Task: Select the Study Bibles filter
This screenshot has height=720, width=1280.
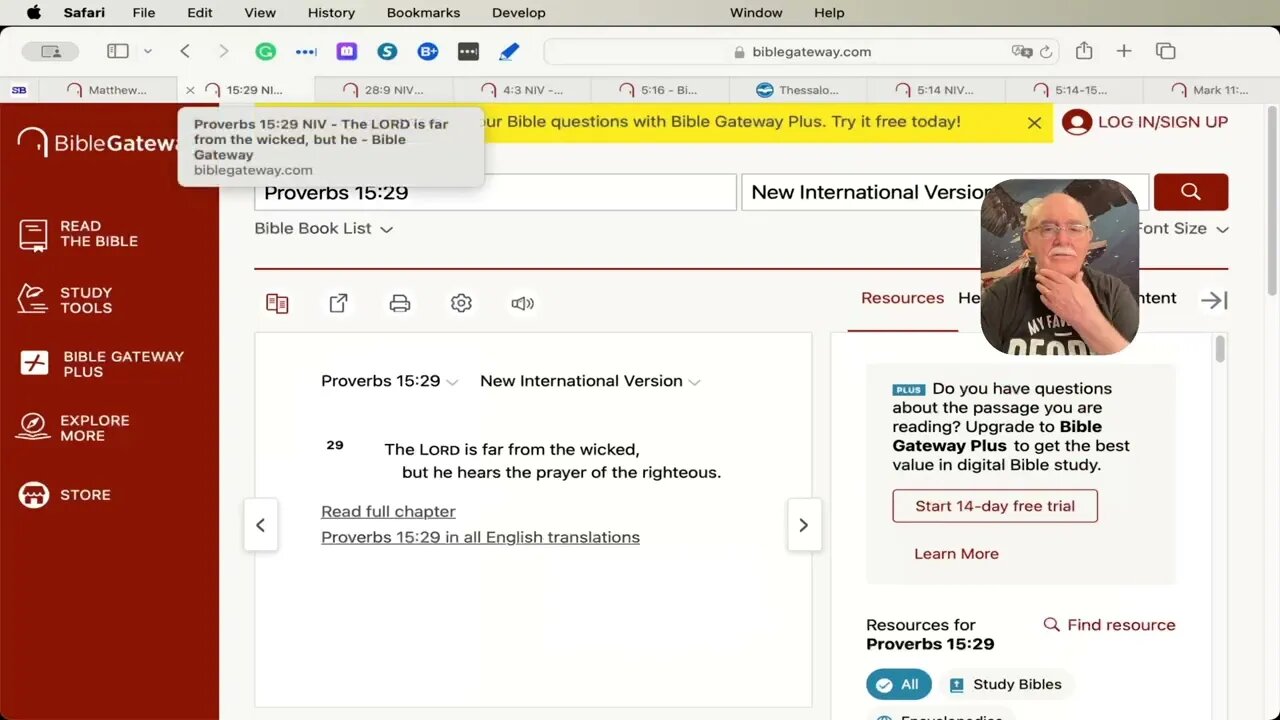Action: (1005, 685)
